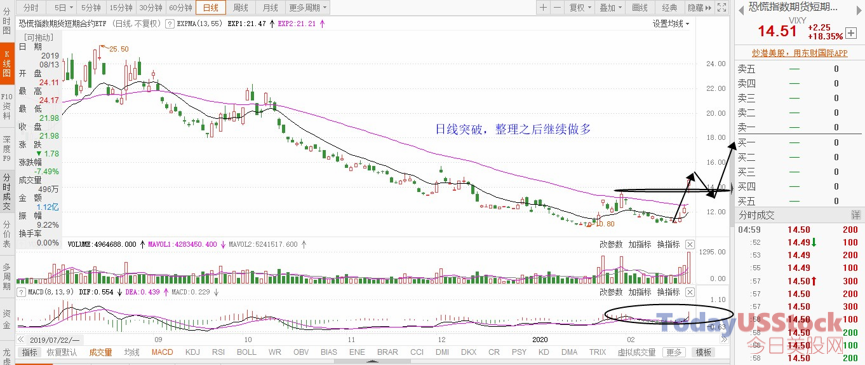Select the 均线 indicator

click(131, 352)
